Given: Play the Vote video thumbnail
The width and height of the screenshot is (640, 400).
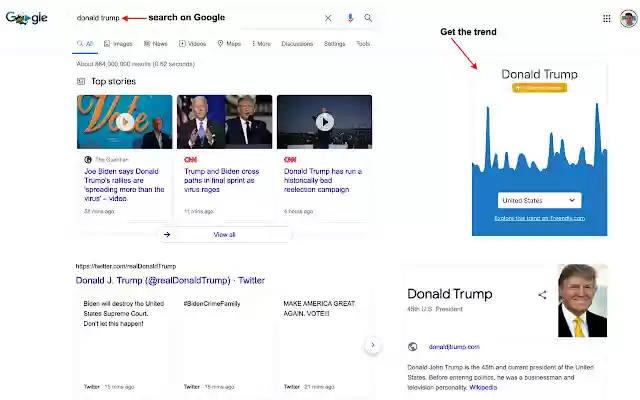Looking at the screenshot, I should tap(124, 122).
